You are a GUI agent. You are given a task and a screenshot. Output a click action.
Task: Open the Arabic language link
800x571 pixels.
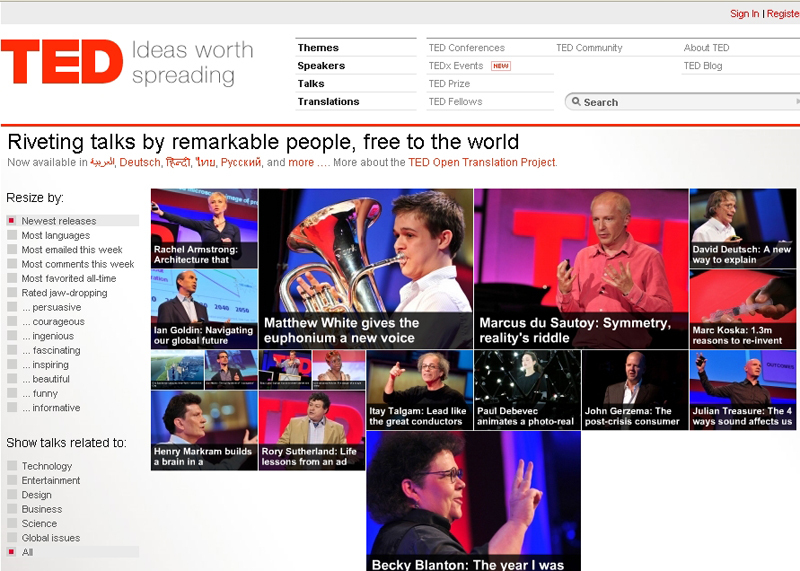pyautogui.click(x=102, y=162)
